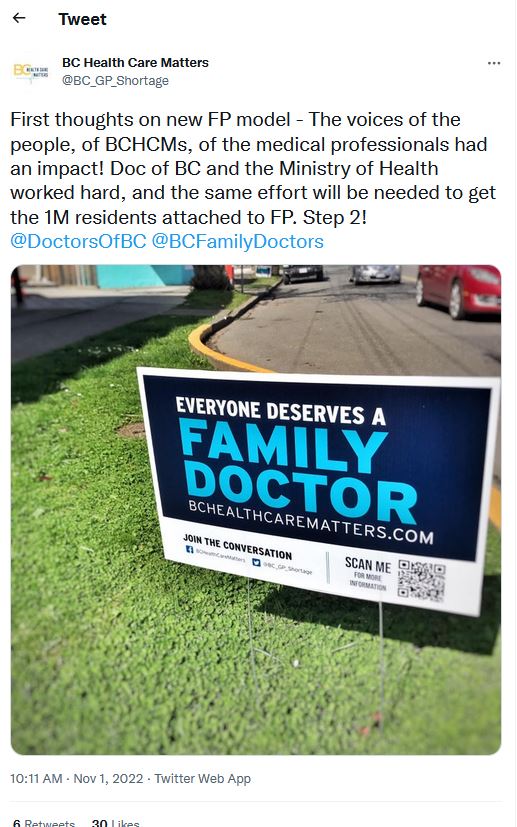Open BC Health Care Matters profile picture
Image resolution: width=517 pixels, height=827 pixels.
pyautogui.click(x=31, y=71)
